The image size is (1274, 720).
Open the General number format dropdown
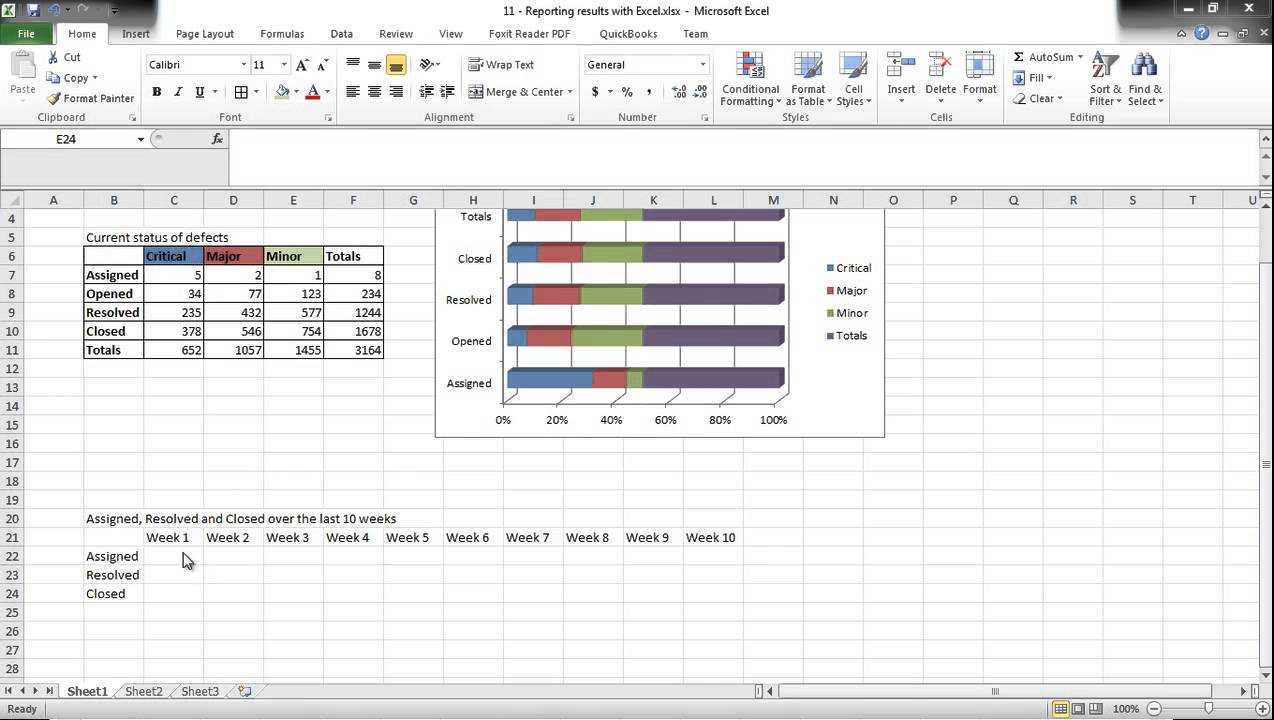click(x=702, y=64)
